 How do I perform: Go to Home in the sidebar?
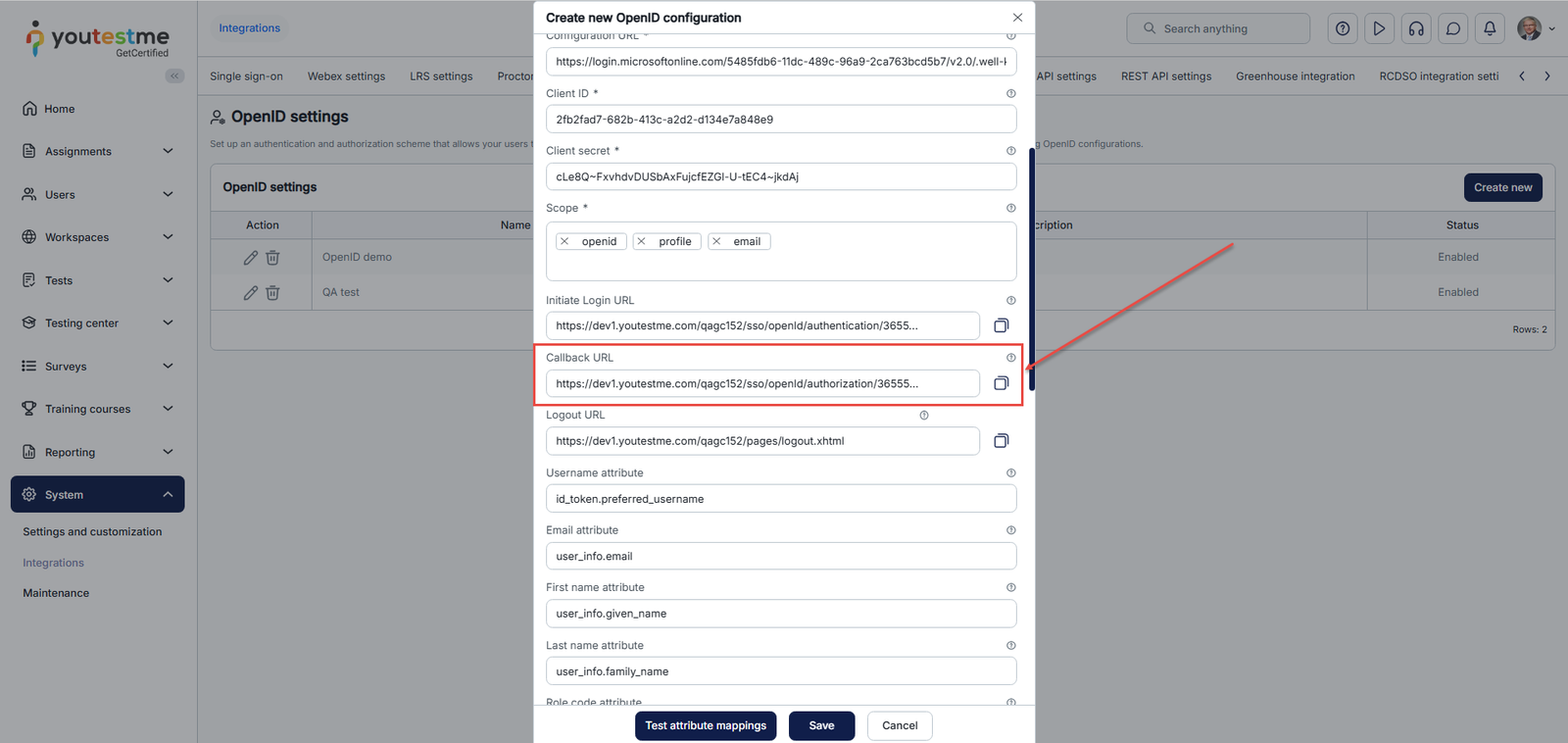click(59, 109)
